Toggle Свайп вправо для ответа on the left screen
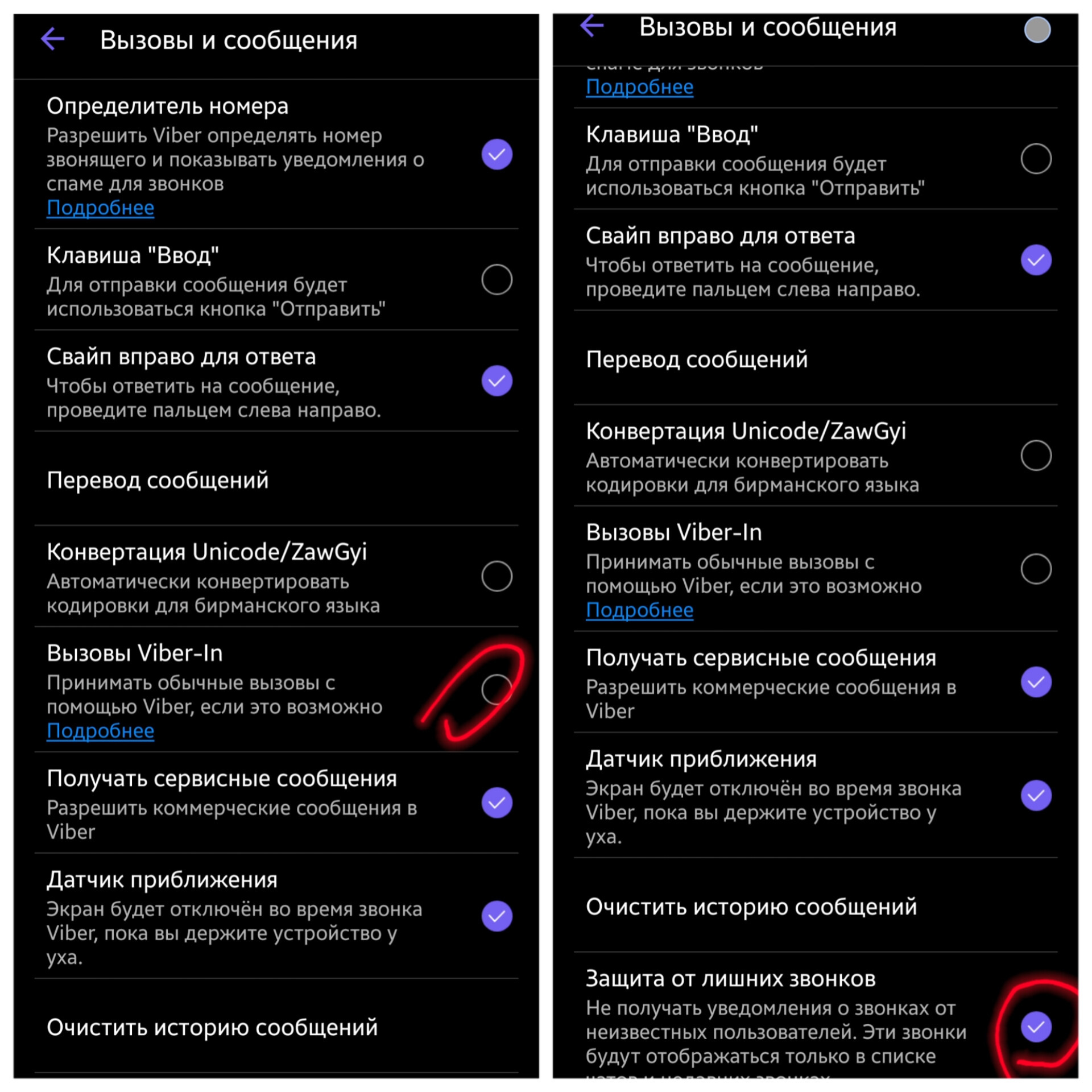The height and width of the screenshot is (1092, 1092). [x=497, y=380]
